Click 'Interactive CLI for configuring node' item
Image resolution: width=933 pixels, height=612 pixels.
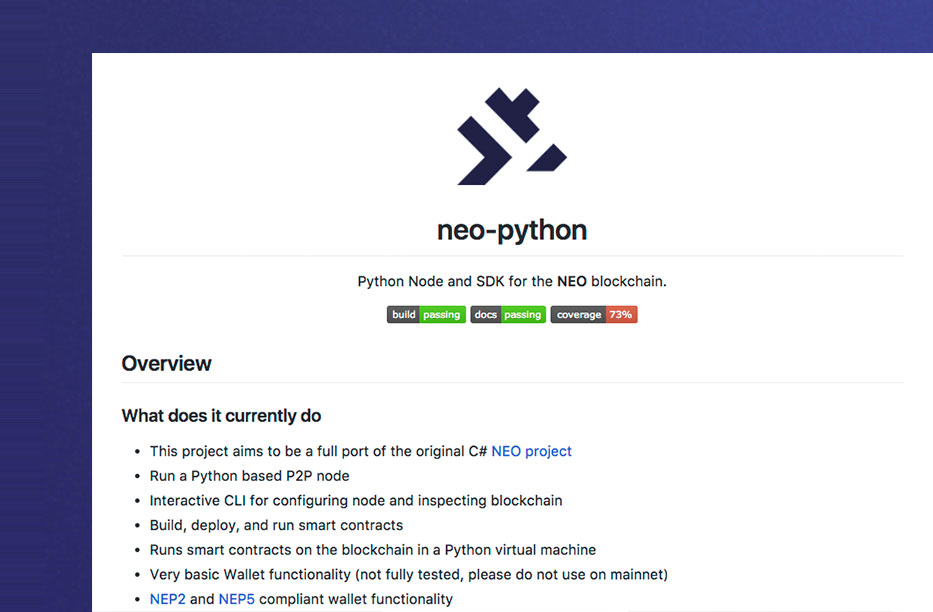coord(356,501)
